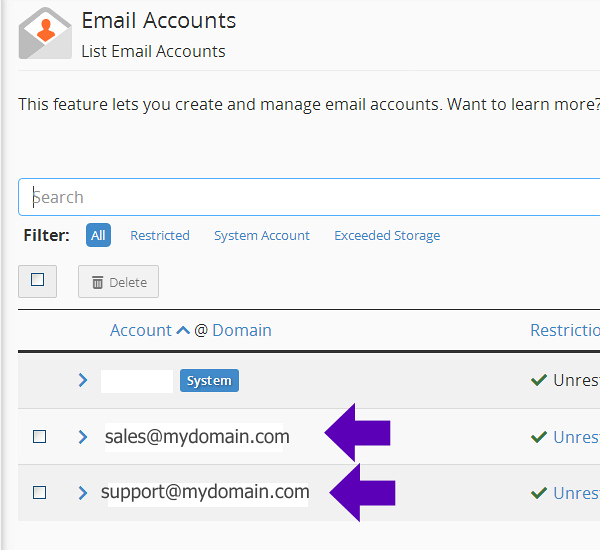The image size is (600, 550).
Task: Click the Account column header link
Action: (x=141, y=331)
